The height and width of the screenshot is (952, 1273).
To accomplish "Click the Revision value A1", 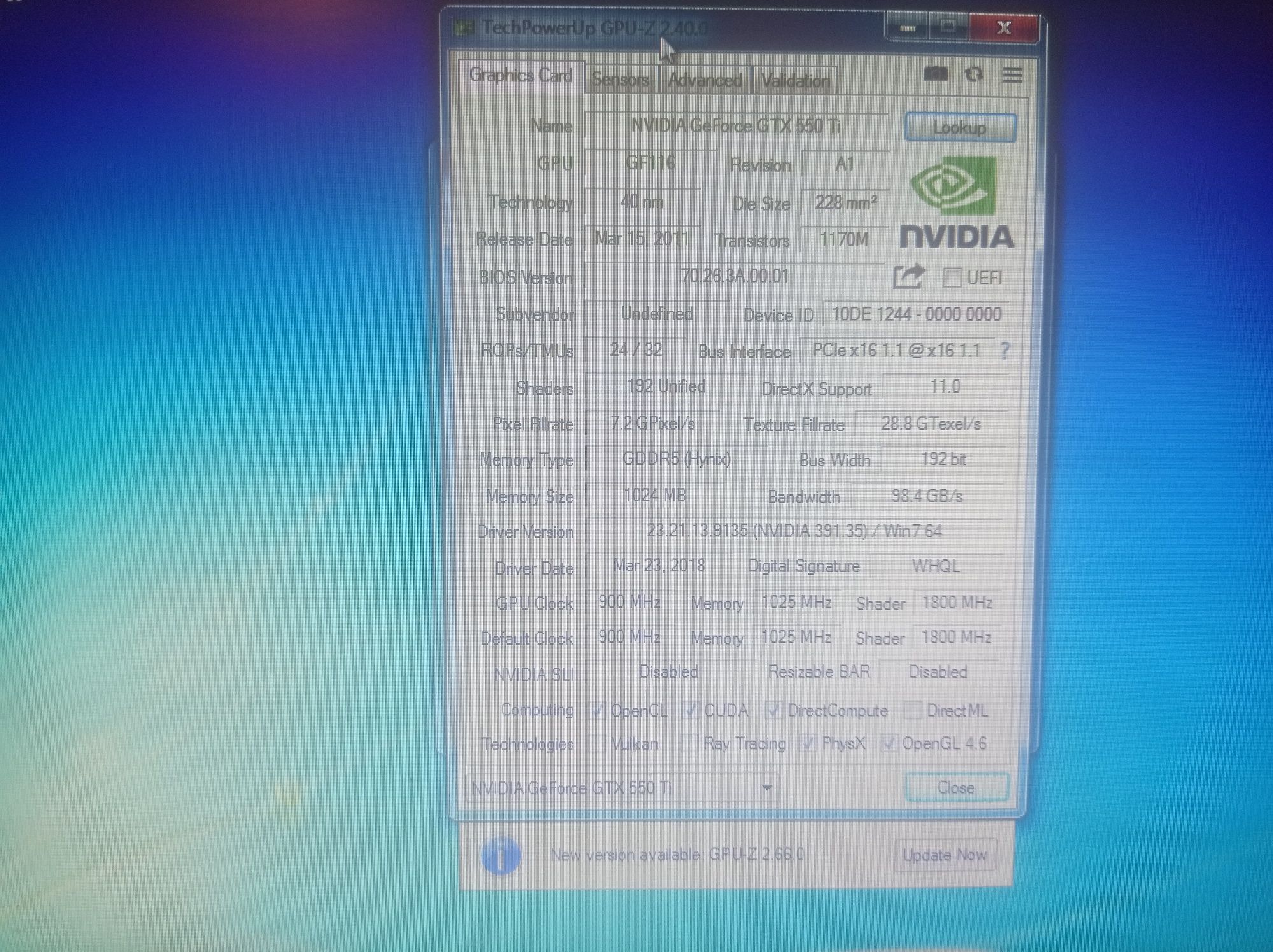I will coord(845,164).
